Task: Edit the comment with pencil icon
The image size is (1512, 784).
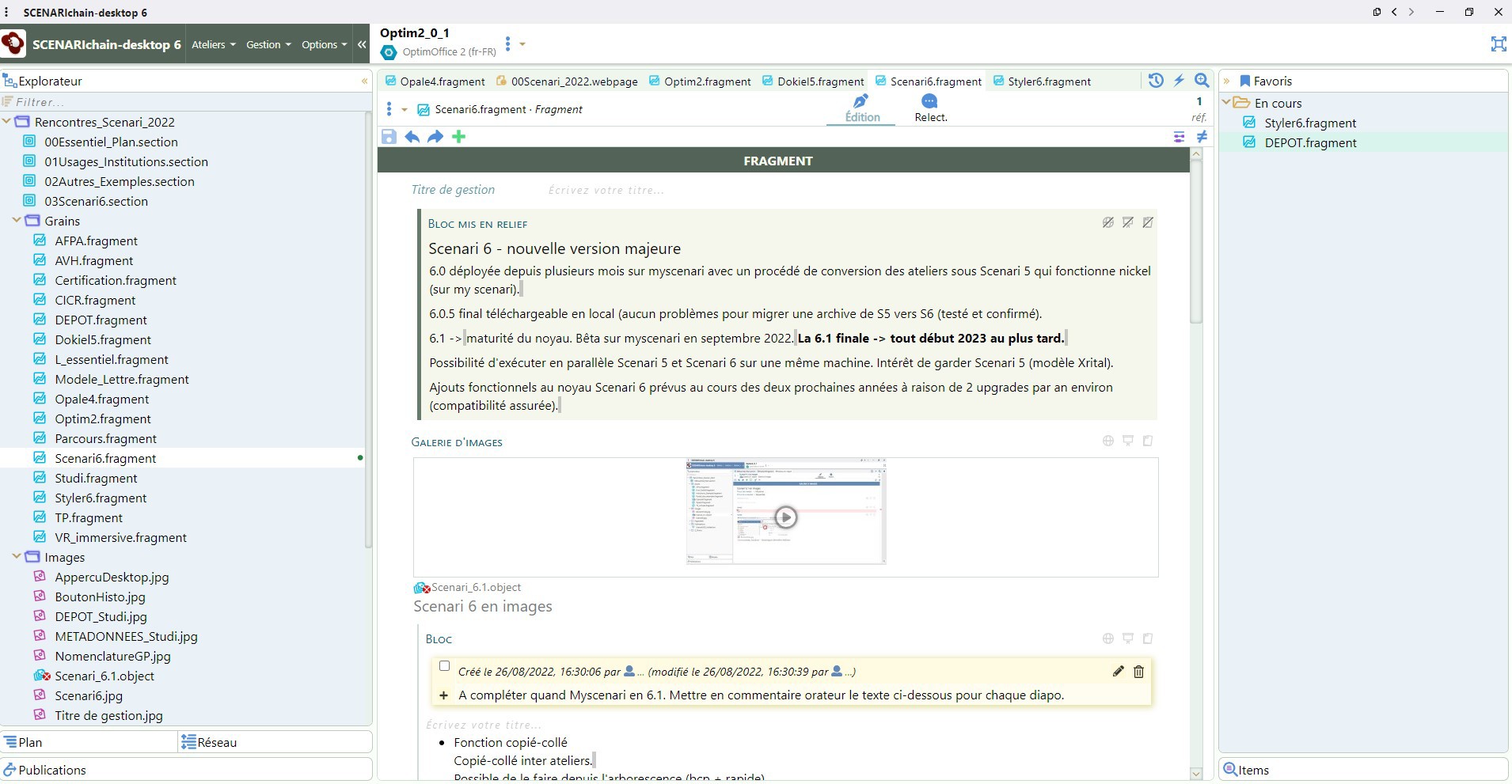Action: point(1118,672)
